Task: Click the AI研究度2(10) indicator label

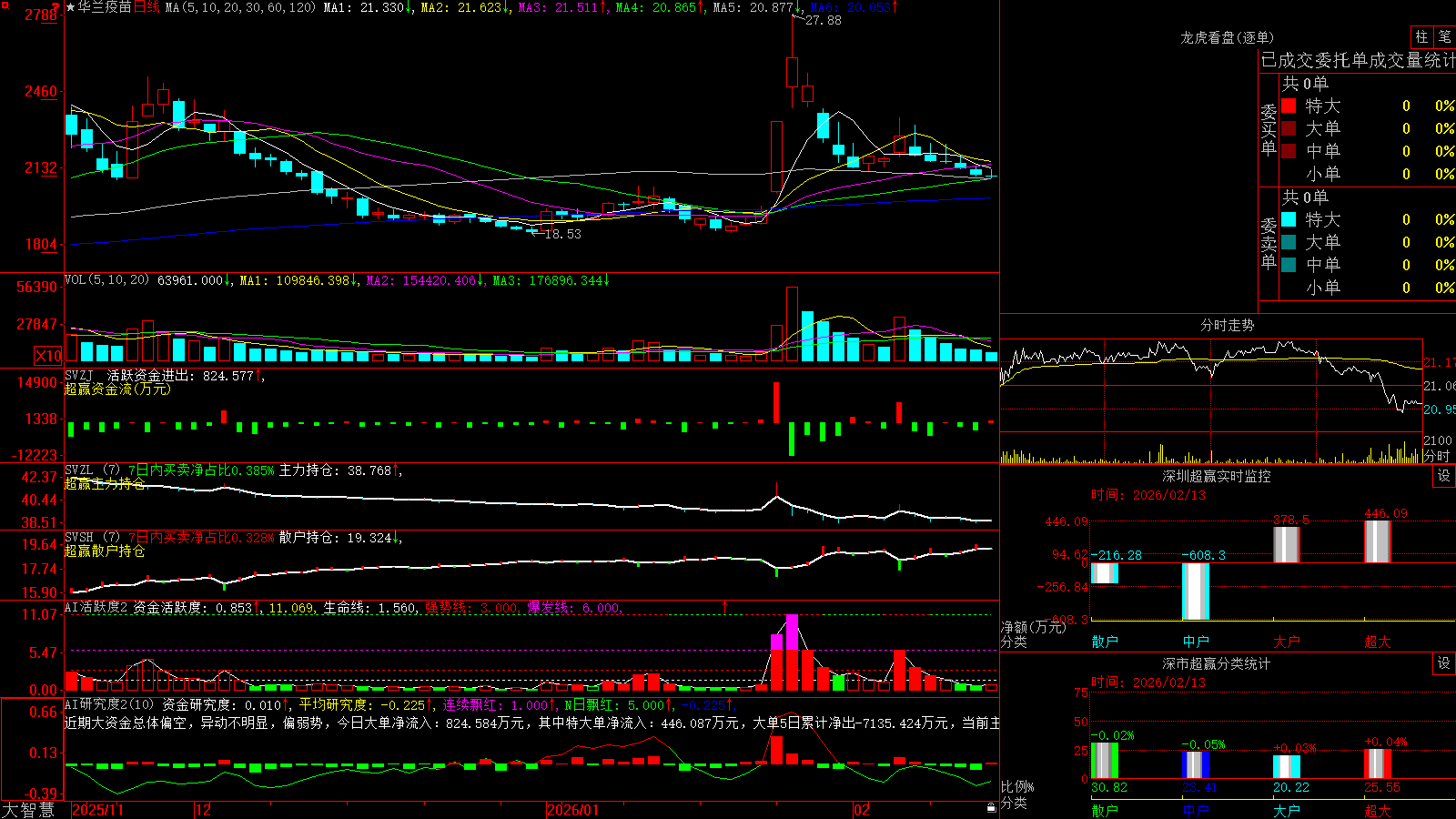Action: 109,704
